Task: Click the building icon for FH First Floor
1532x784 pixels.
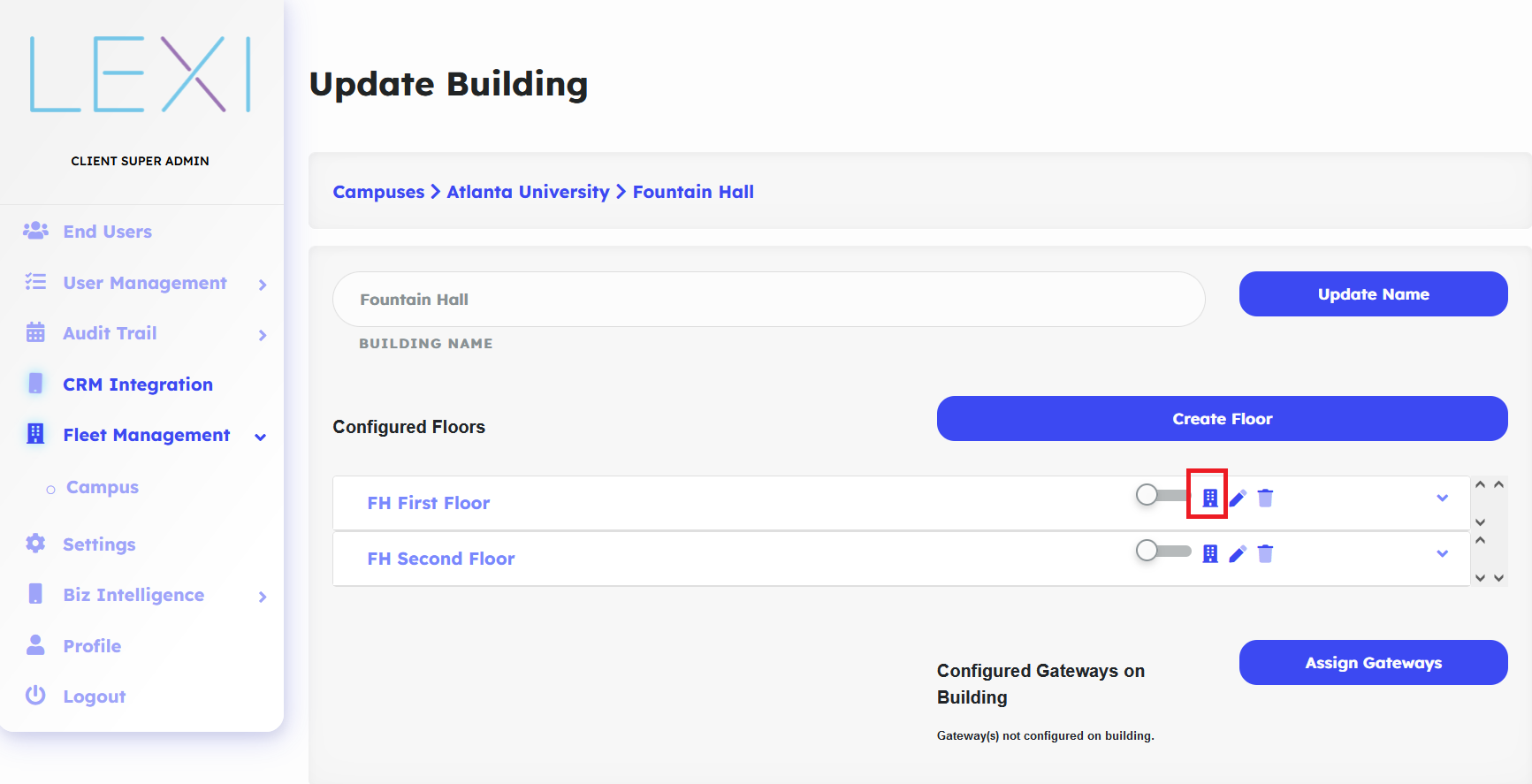Action: [1210, 499]
